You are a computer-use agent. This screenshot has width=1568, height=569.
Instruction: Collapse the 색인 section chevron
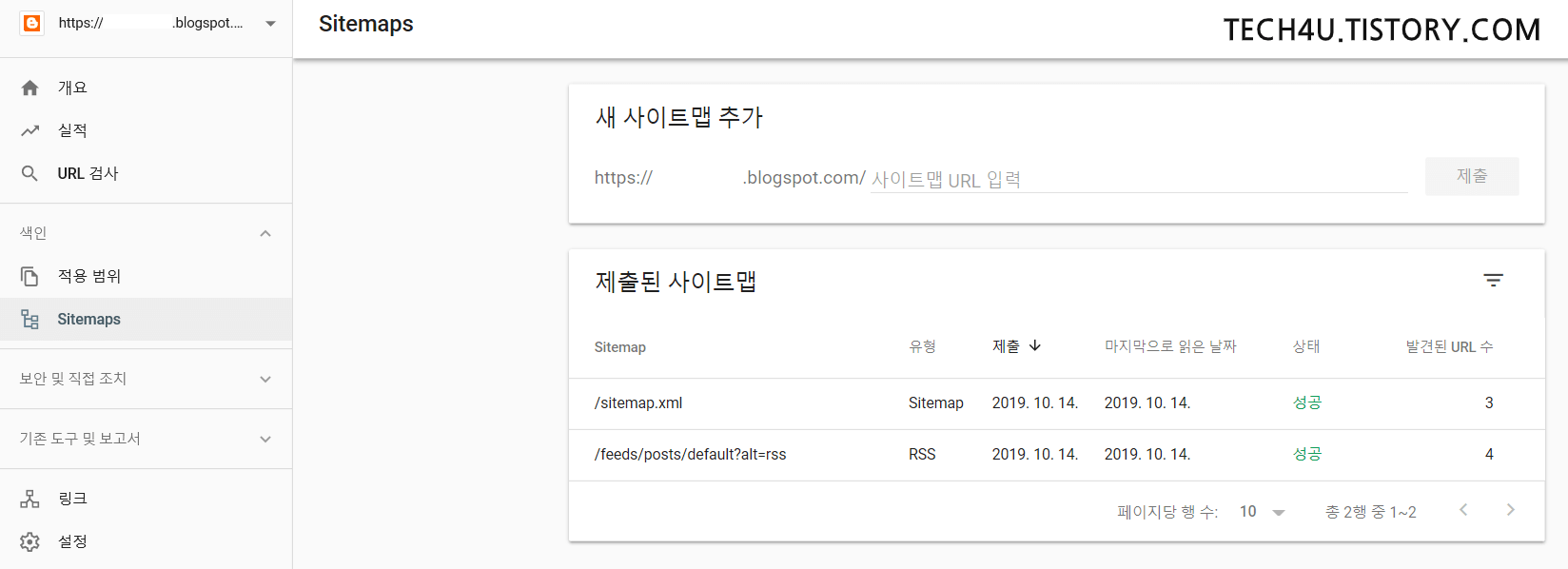[265, 233]
